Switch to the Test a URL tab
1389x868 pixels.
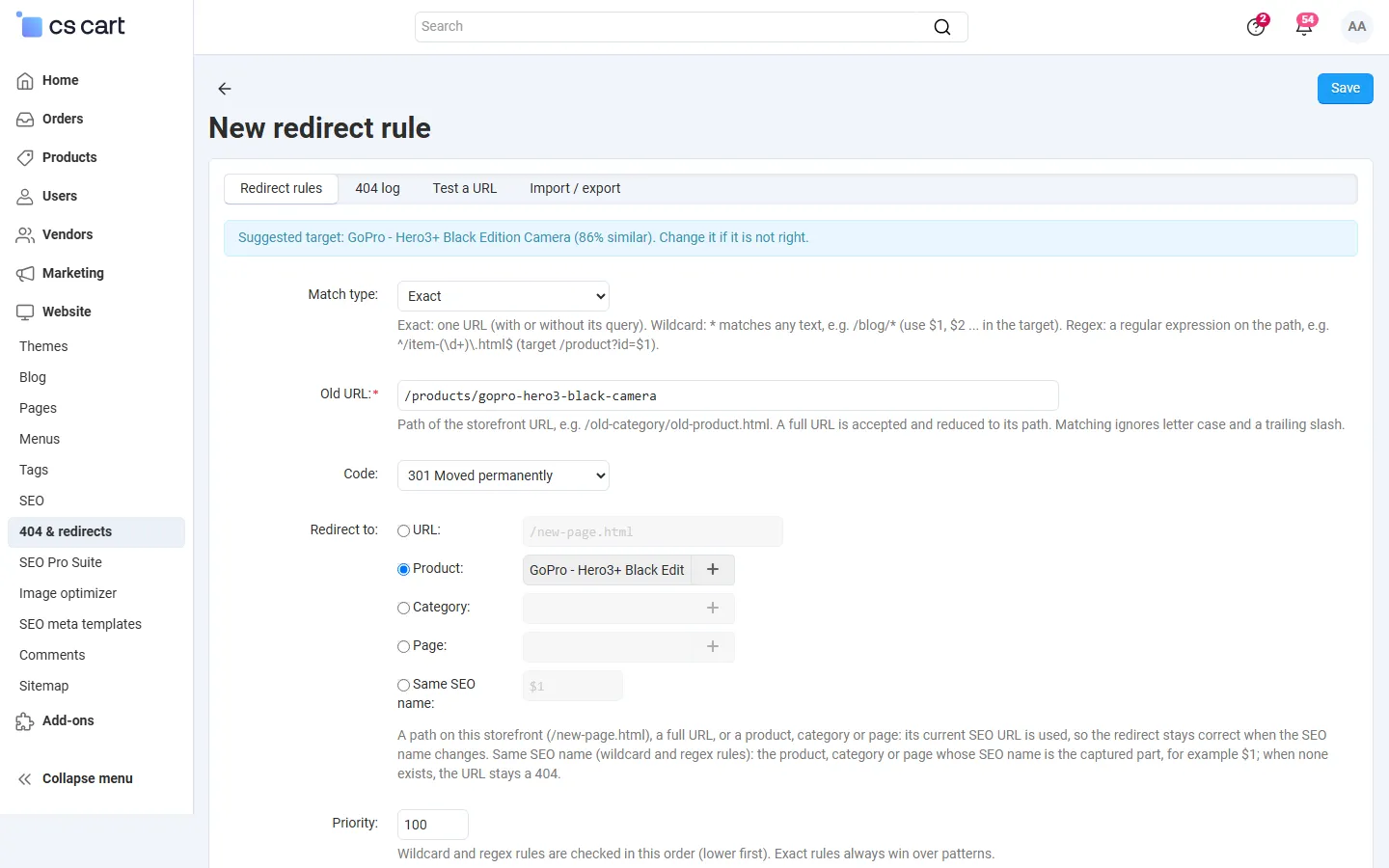tap(465, 189)
